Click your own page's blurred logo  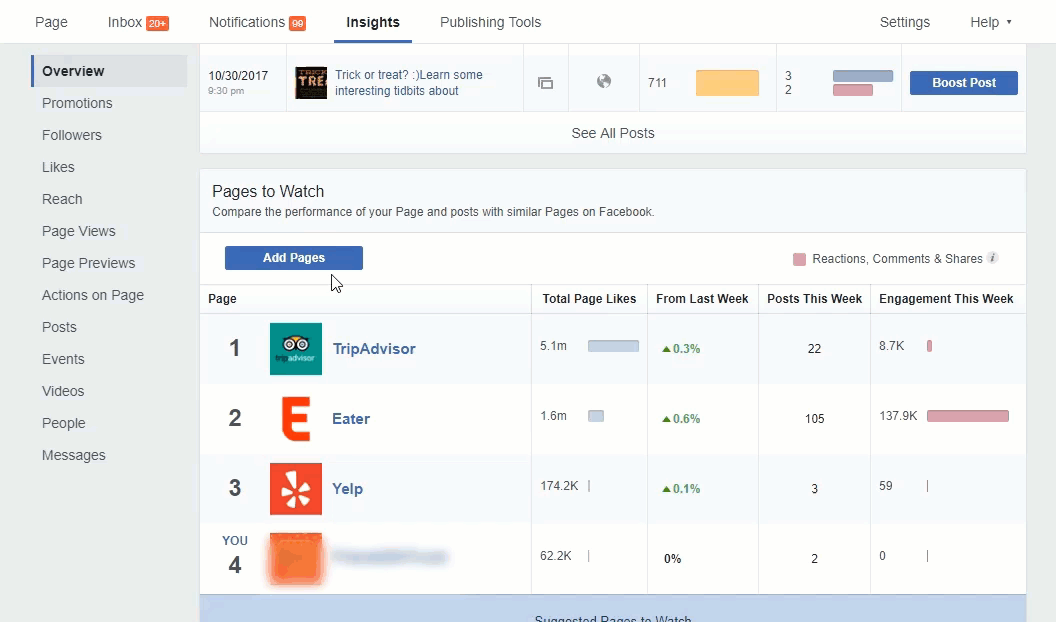[295, 559]
